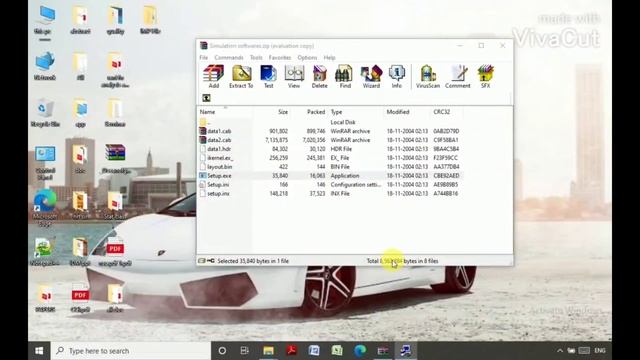
Task: Open the Options menu
Action: click(x=307, y=58)
